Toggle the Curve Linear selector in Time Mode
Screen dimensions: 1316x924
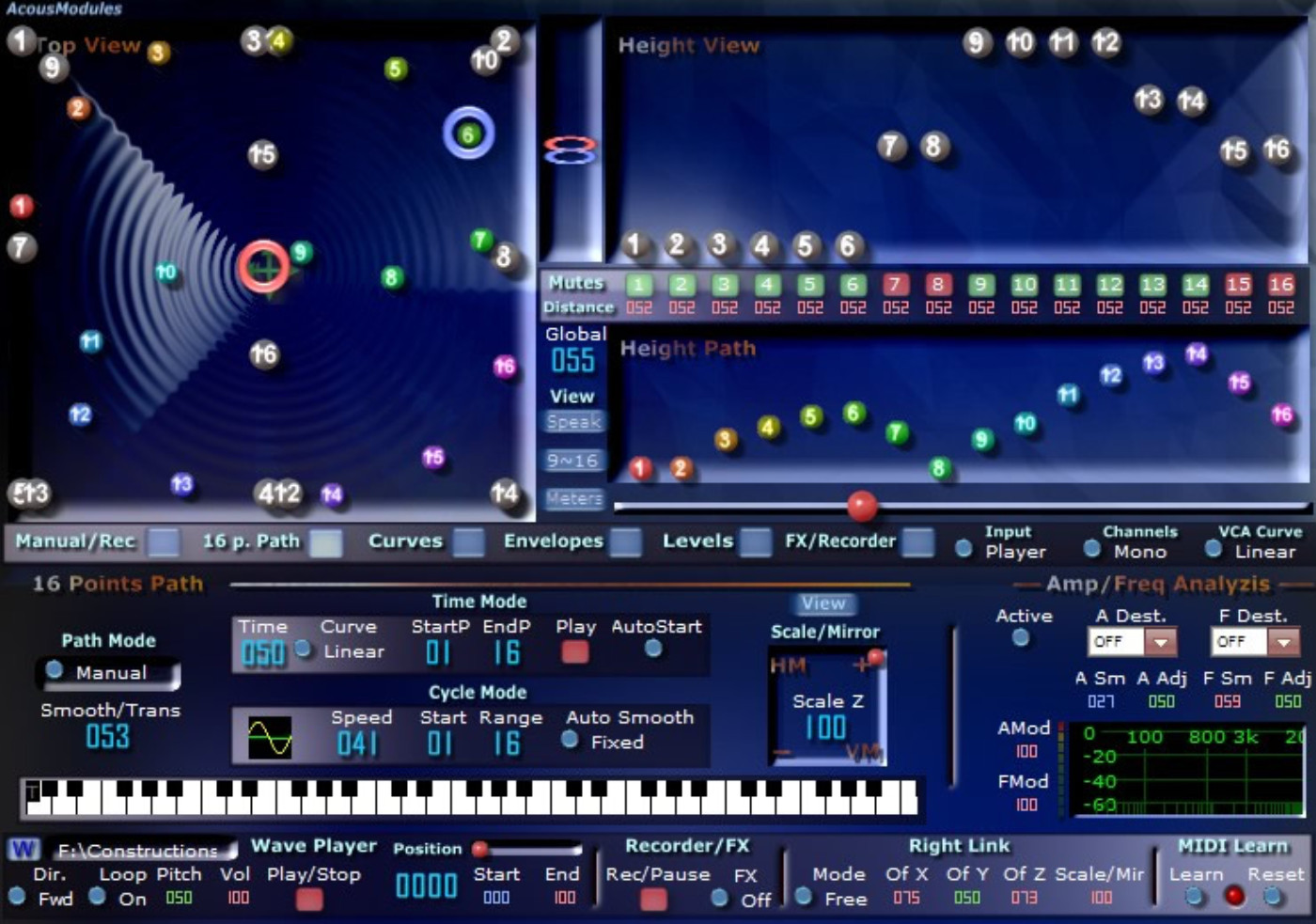304,649
